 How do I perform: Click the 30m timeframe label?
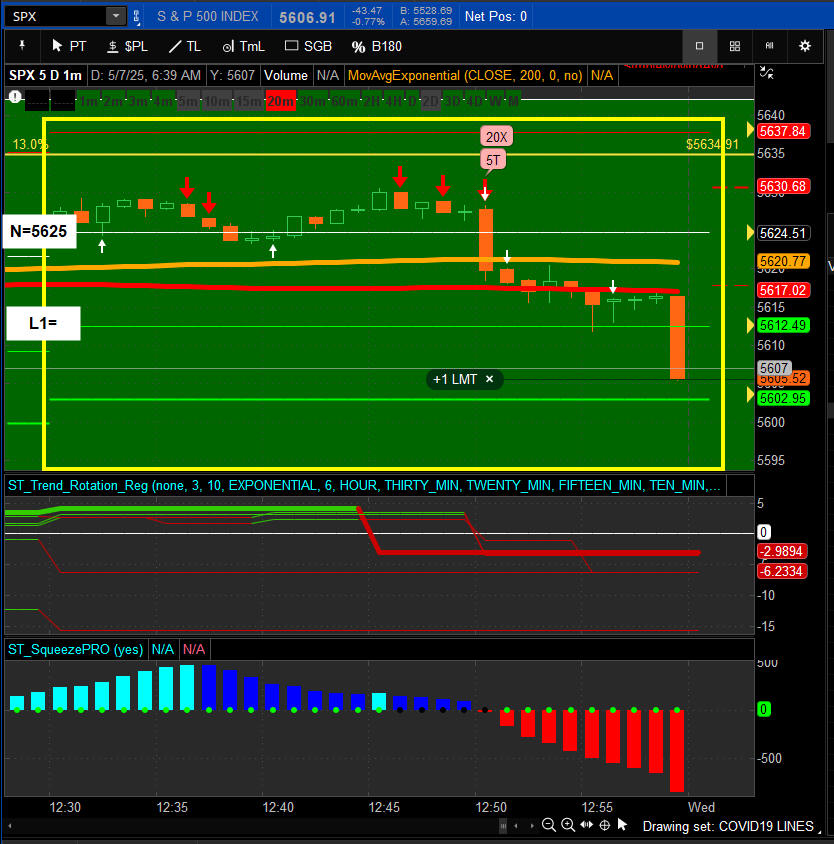point(313,101)
